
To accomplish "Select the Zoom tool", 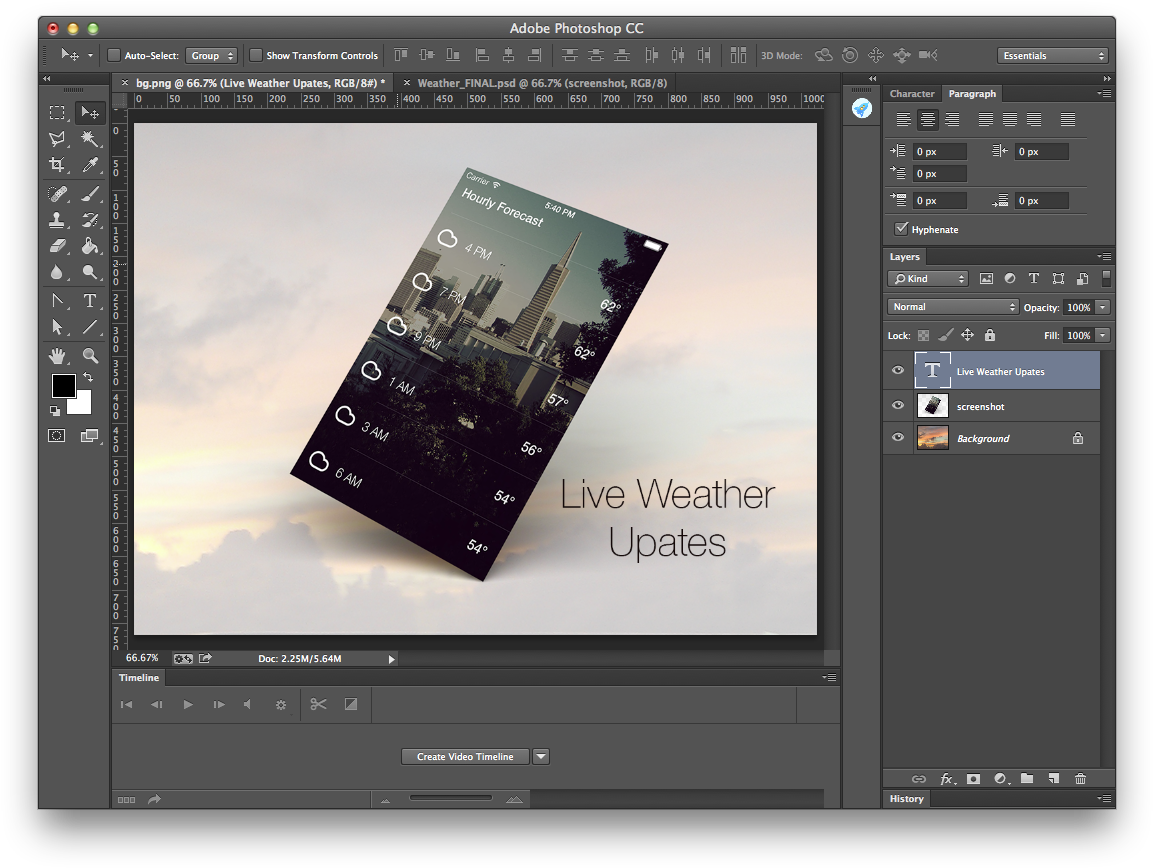I will [90, 356].
